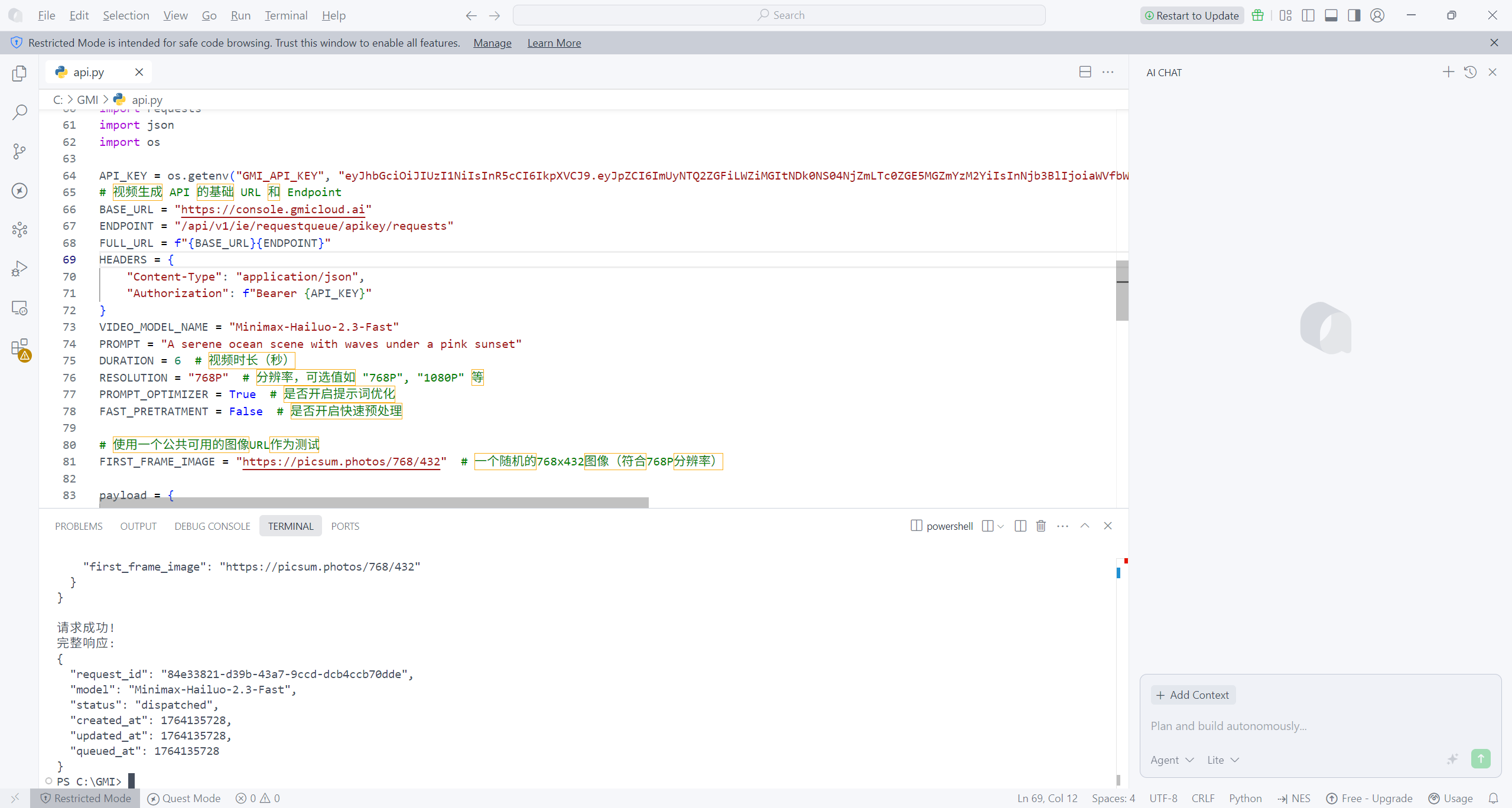
Task: Open the Terminal menu
Action: click(x=286, y=15)
